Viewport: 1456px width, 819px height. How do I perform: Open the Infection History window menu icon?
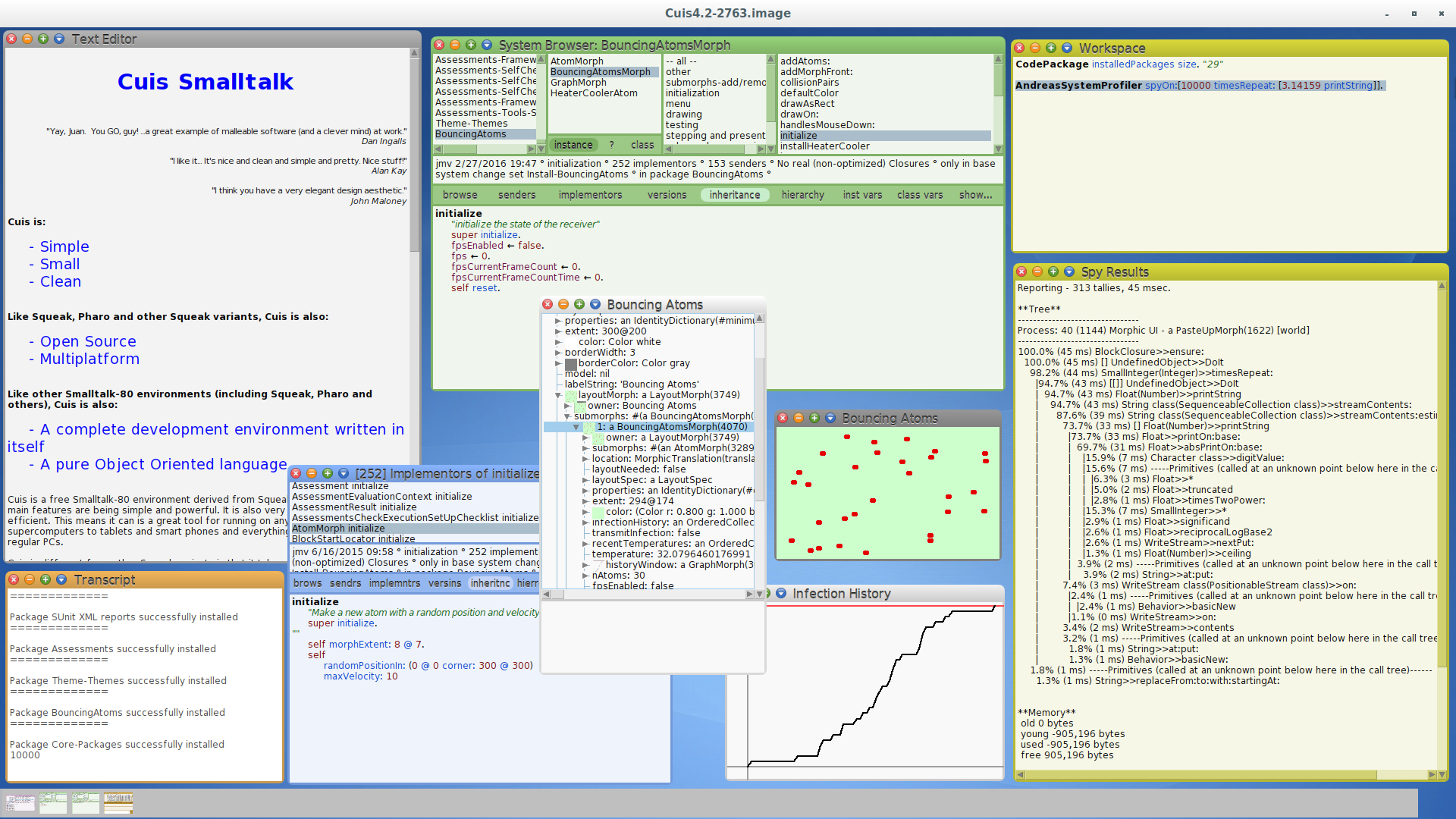pos(781,593)
